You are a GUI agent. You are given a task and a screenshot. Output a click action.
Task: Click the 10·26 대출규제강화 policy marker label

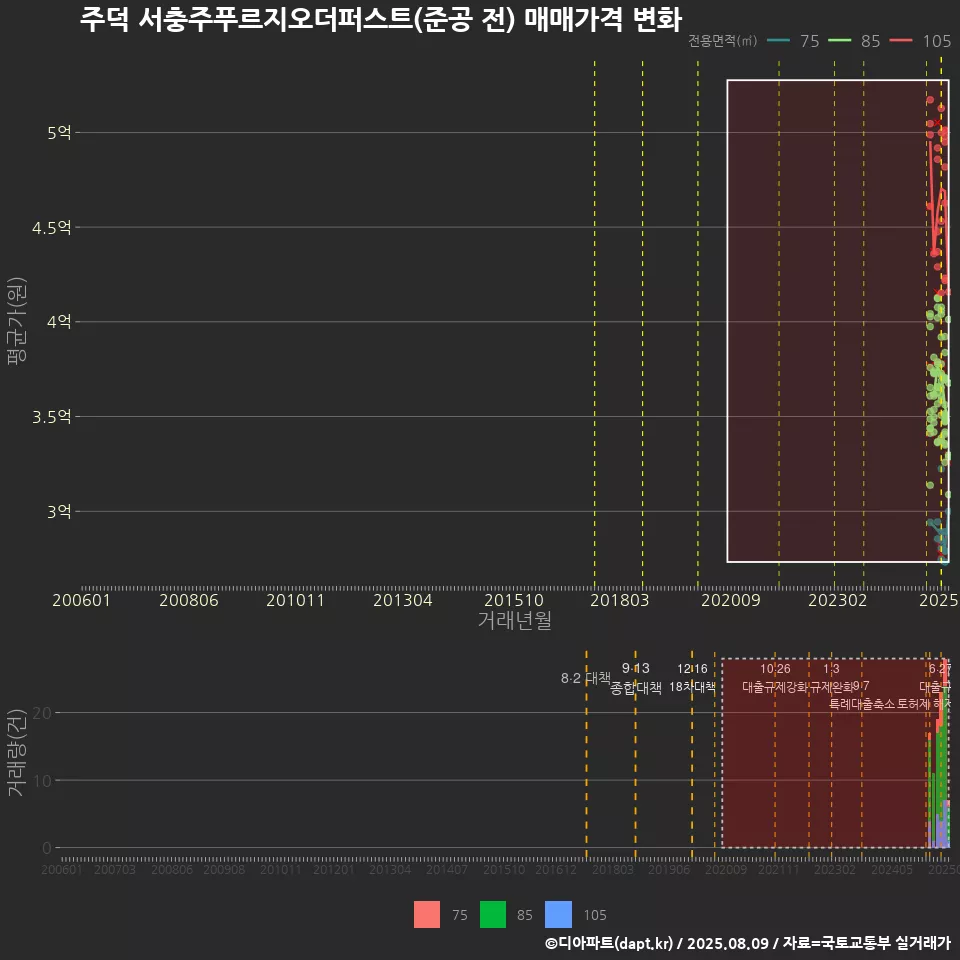pyautogui.click(x=775, y=678)
